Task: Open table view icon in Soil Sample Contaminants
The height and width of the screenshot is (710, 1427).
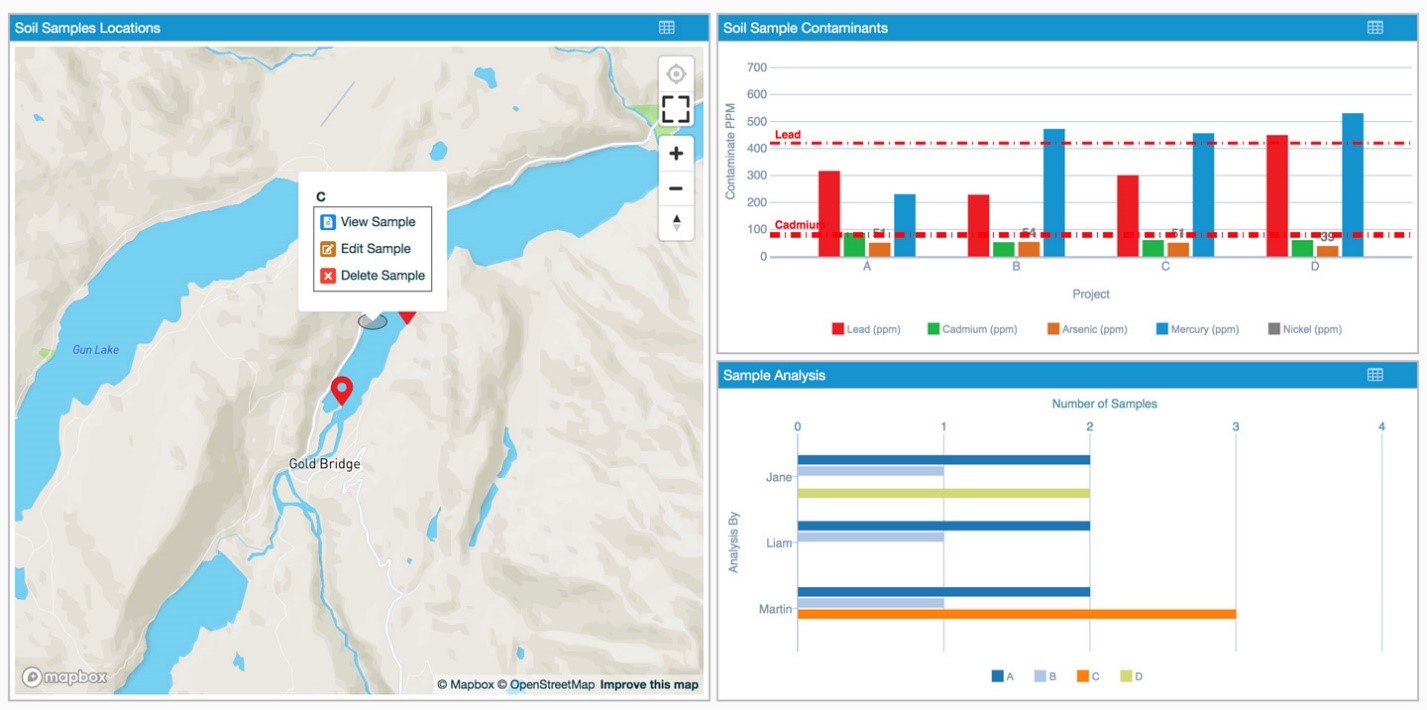Action: click(1375, 28)
